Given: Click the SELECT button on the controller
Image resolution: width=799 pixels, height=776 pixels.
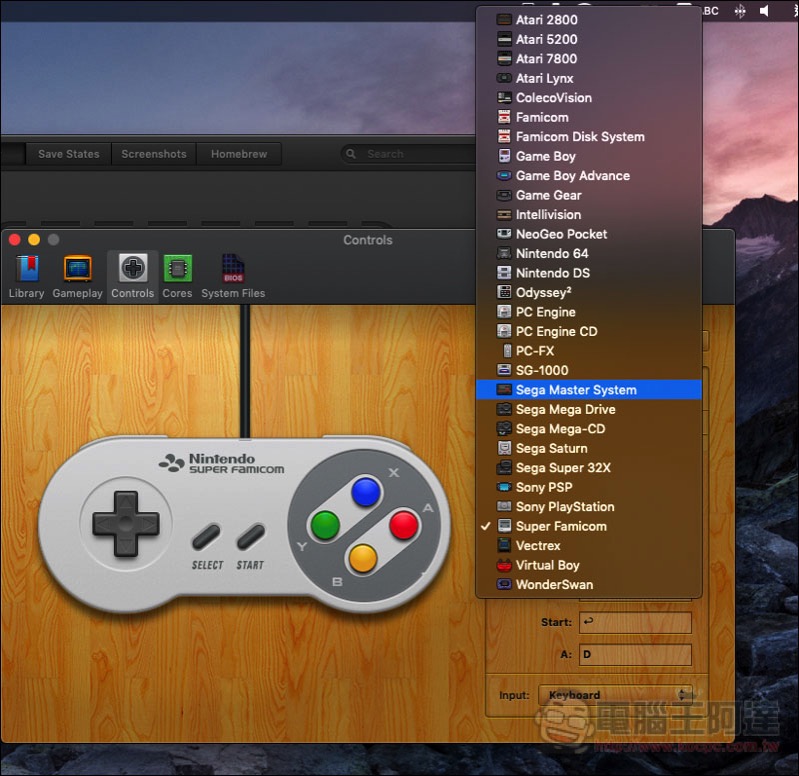Looking at the screenshot, I should pos(206,537).
